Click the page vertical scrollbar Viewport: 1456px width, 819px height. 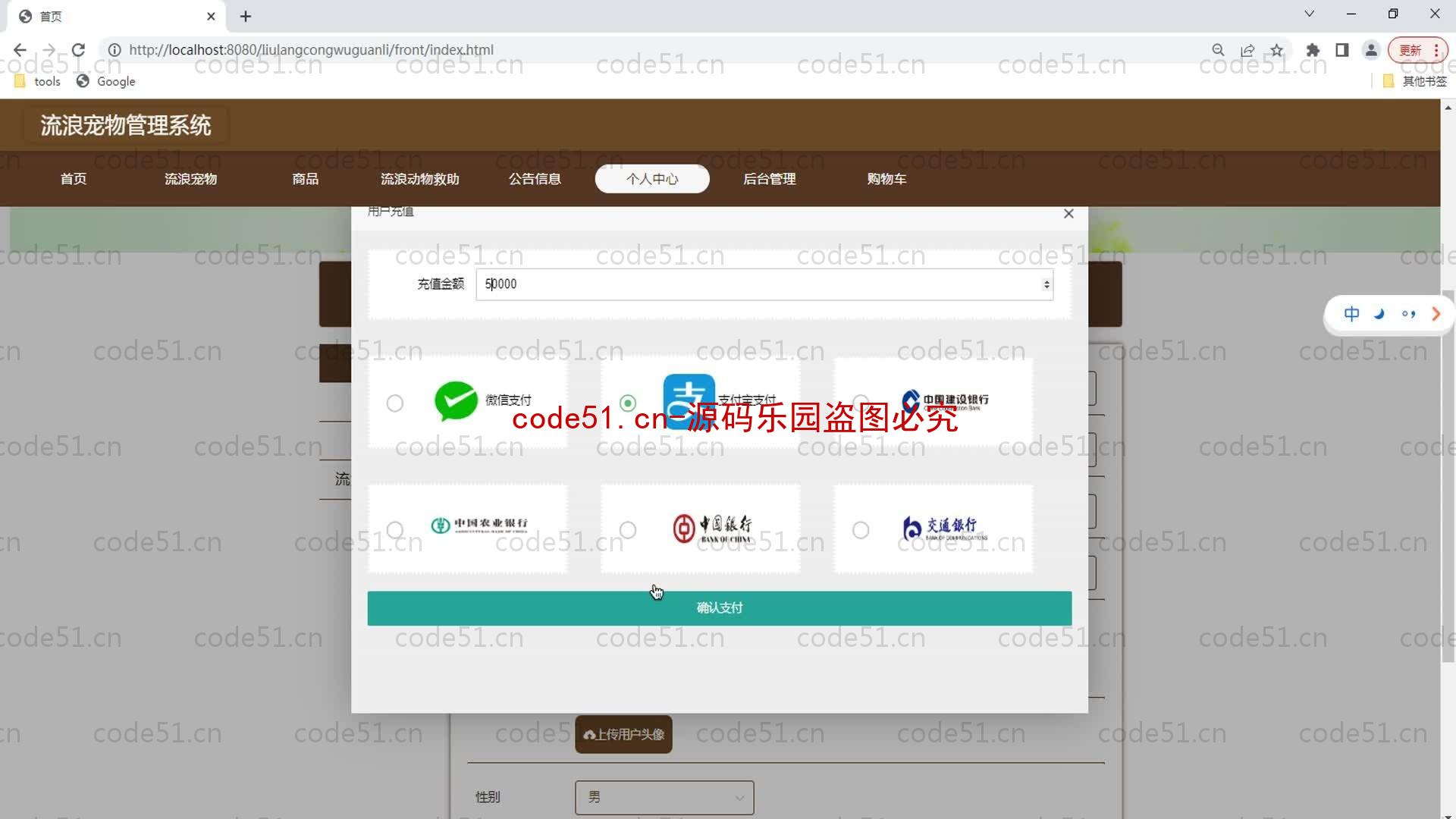pos(1448,476)
